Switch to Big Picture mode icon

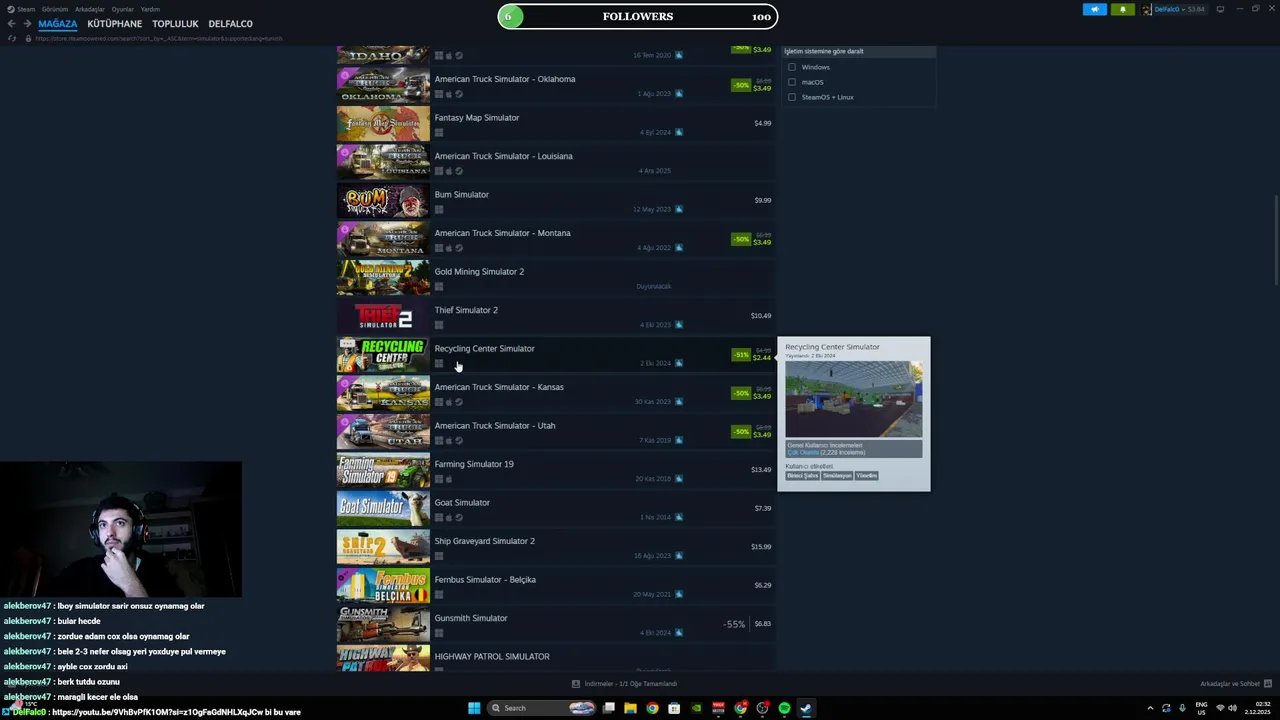click(x=1220, y=9)
